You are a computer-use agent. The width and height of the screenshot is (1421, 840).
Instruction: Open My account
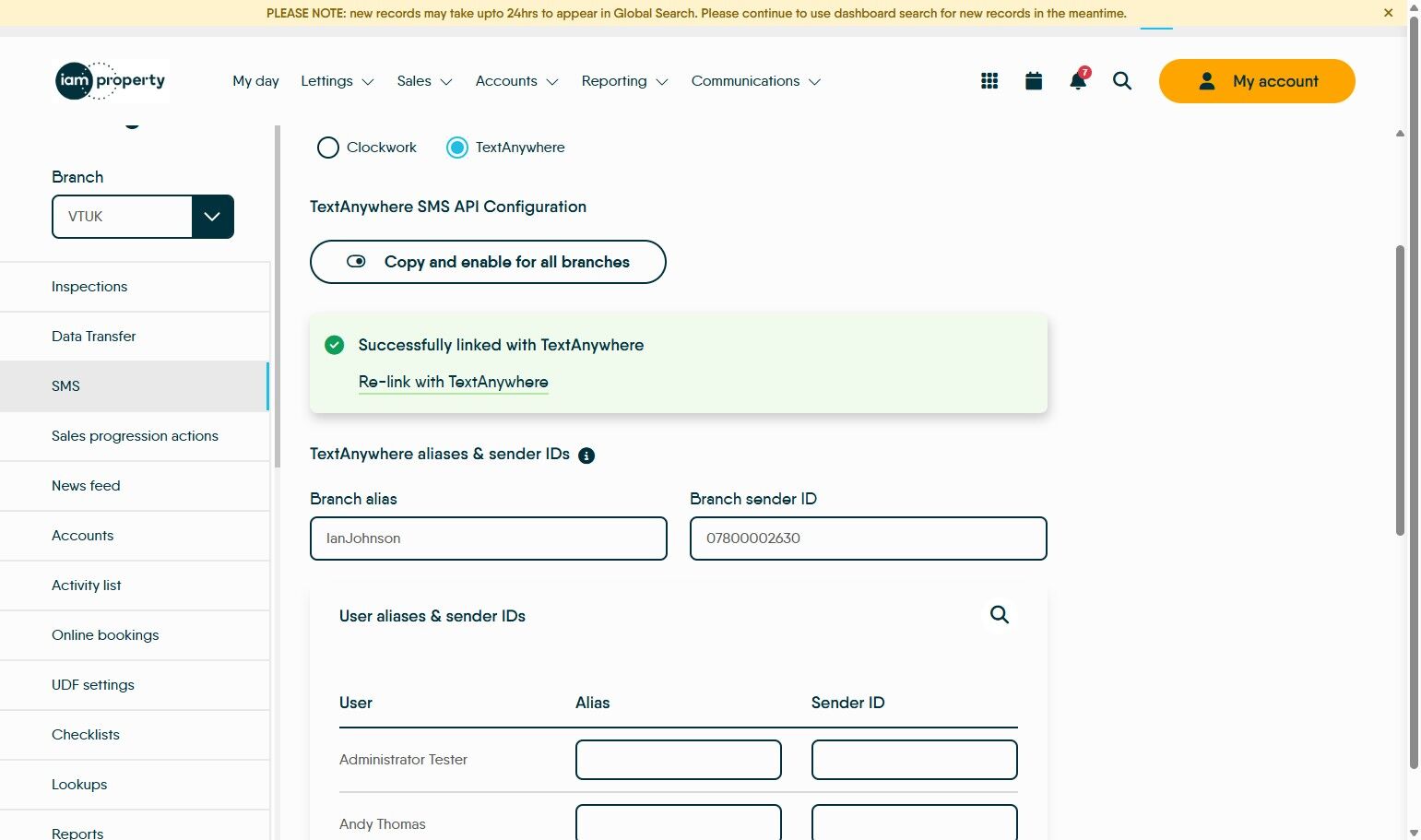click(1257, 81)
